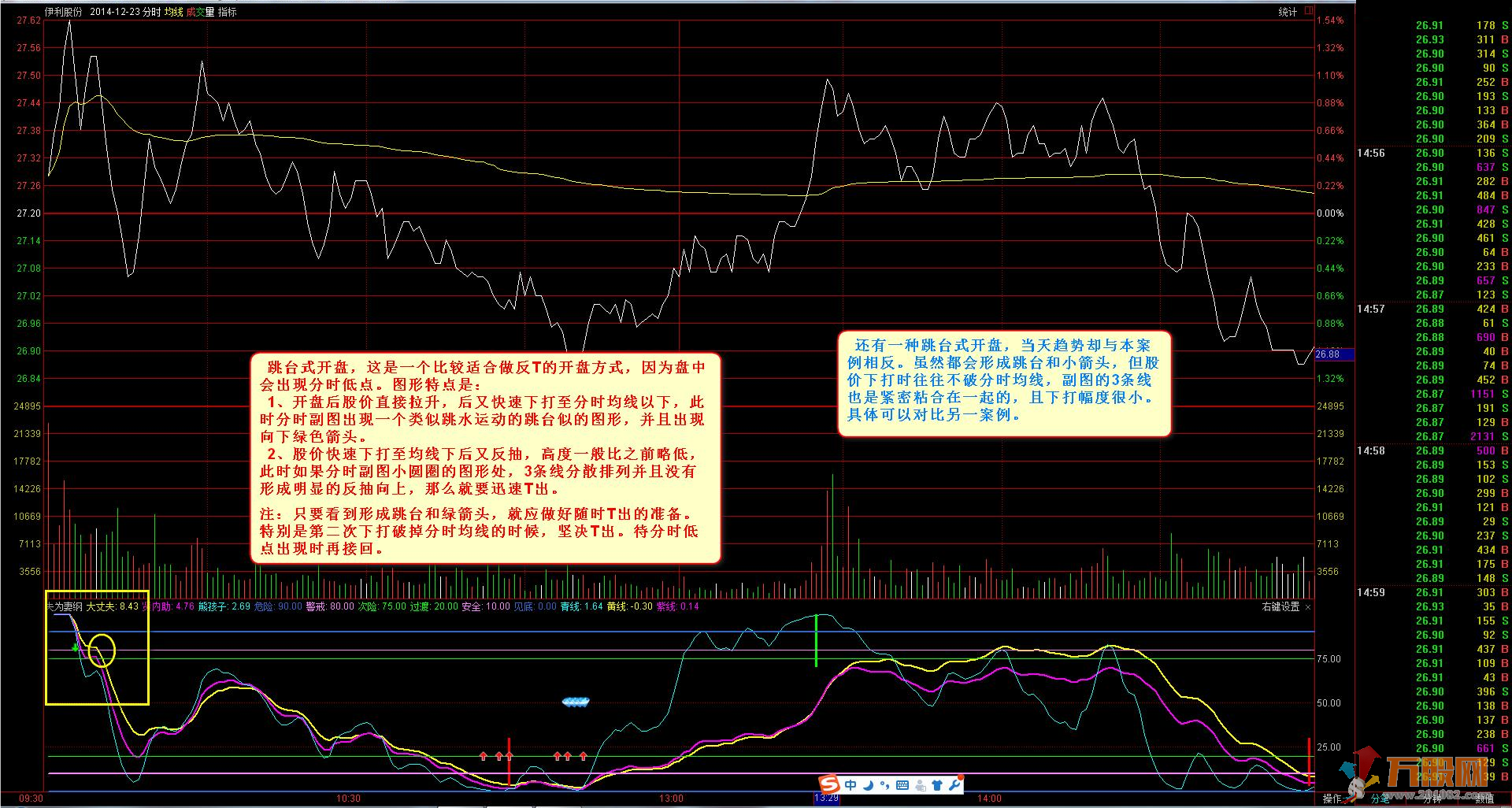Screen dimensions: 1512x808
Task: Click the 熊孩子: 2.69 indicator value
Action: coord(224,606)
